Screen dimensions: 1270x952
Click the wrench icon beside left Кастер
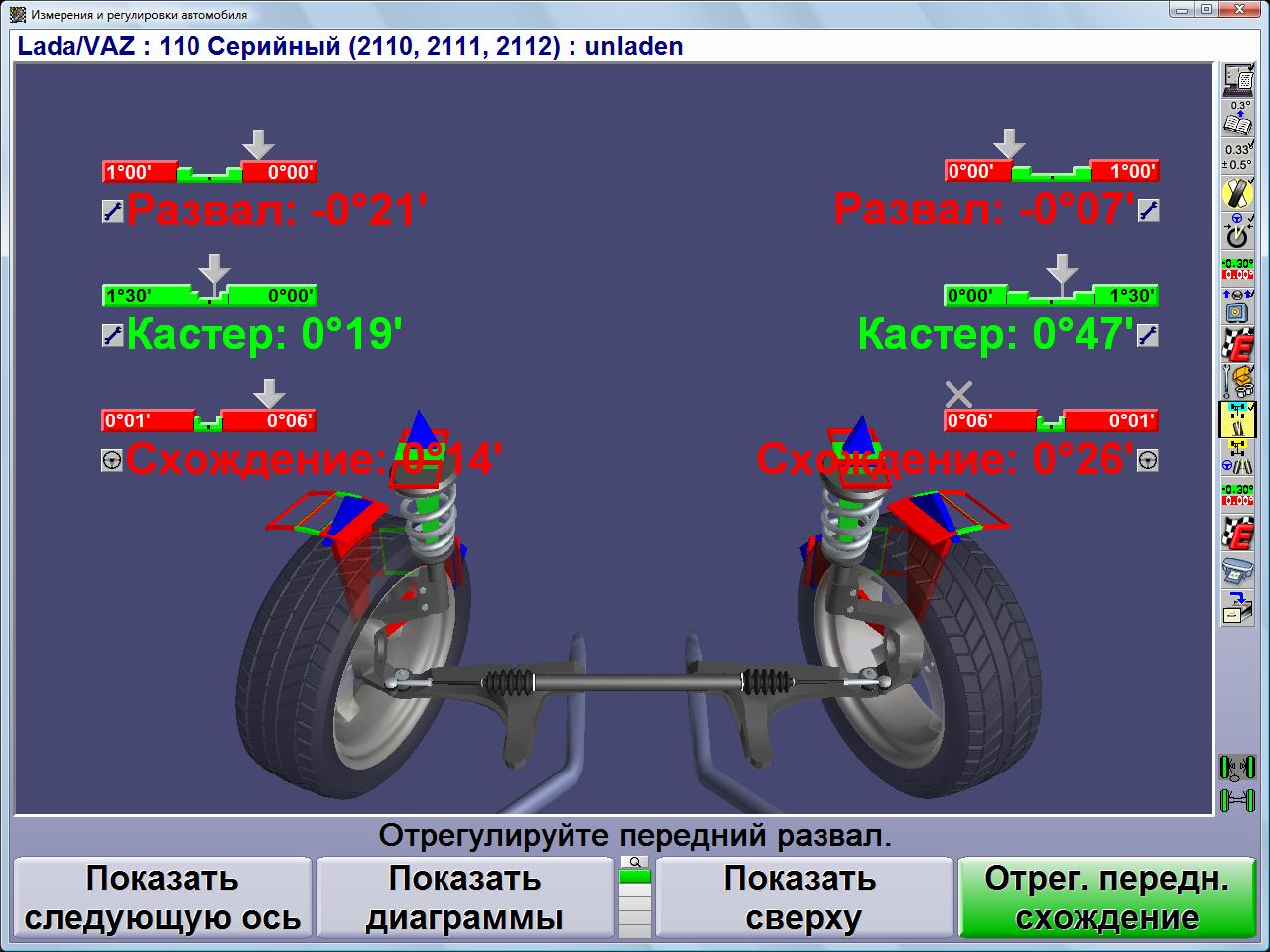113,335
